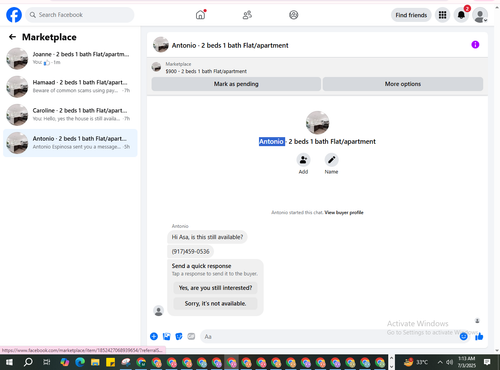This screenshot has height=370, width=500.
Task: Open the notifications bell
Action: (x=461, y=15)
